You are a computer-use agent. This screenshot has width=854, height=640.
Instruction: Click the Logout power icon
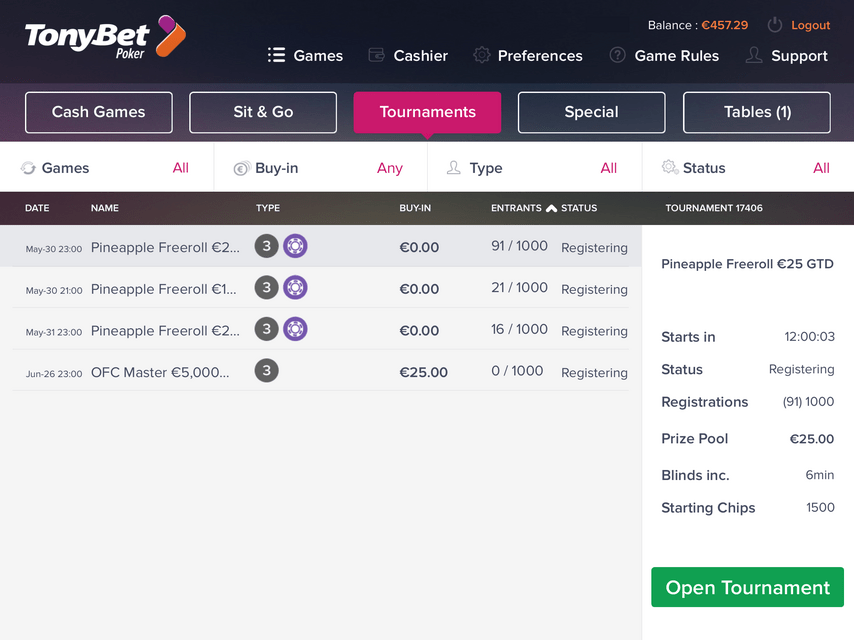[x=774, y=25]
